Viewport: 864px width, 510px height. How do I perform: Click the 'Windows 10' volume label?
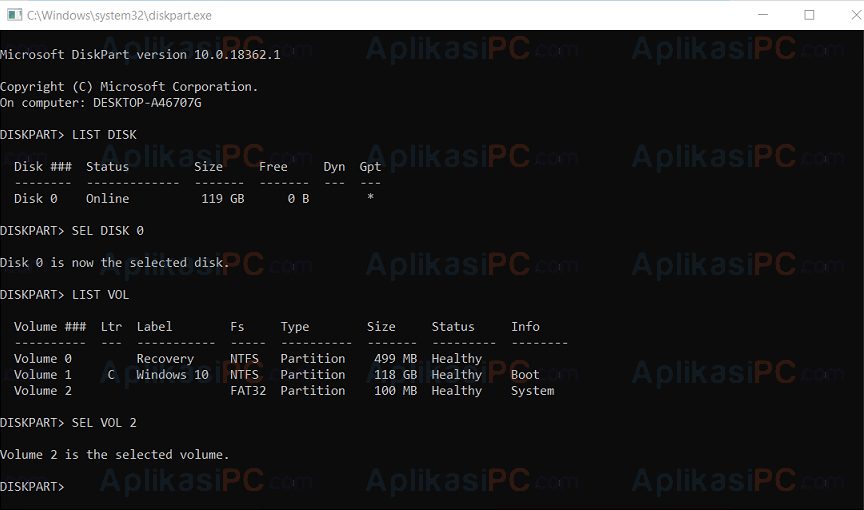(x=172, y=375)
